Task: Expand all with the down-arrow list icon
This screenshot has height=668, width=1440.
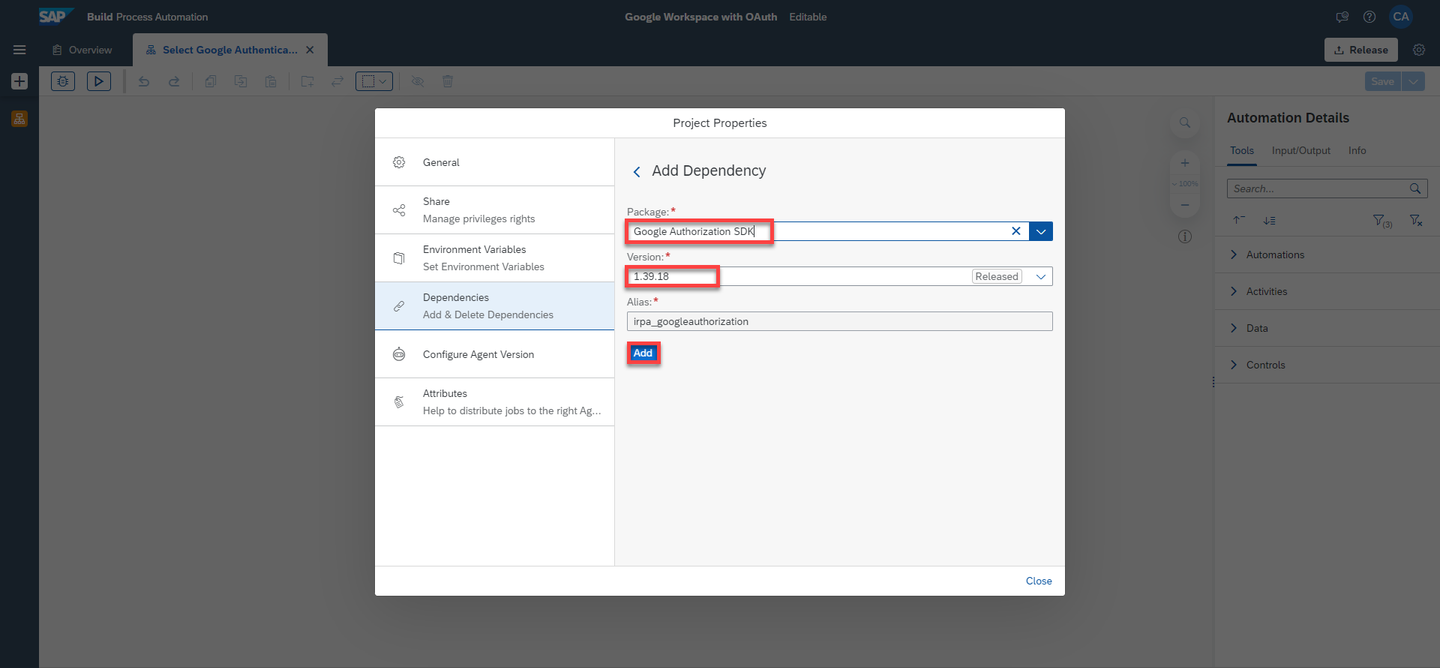Action: [1269, 220]
